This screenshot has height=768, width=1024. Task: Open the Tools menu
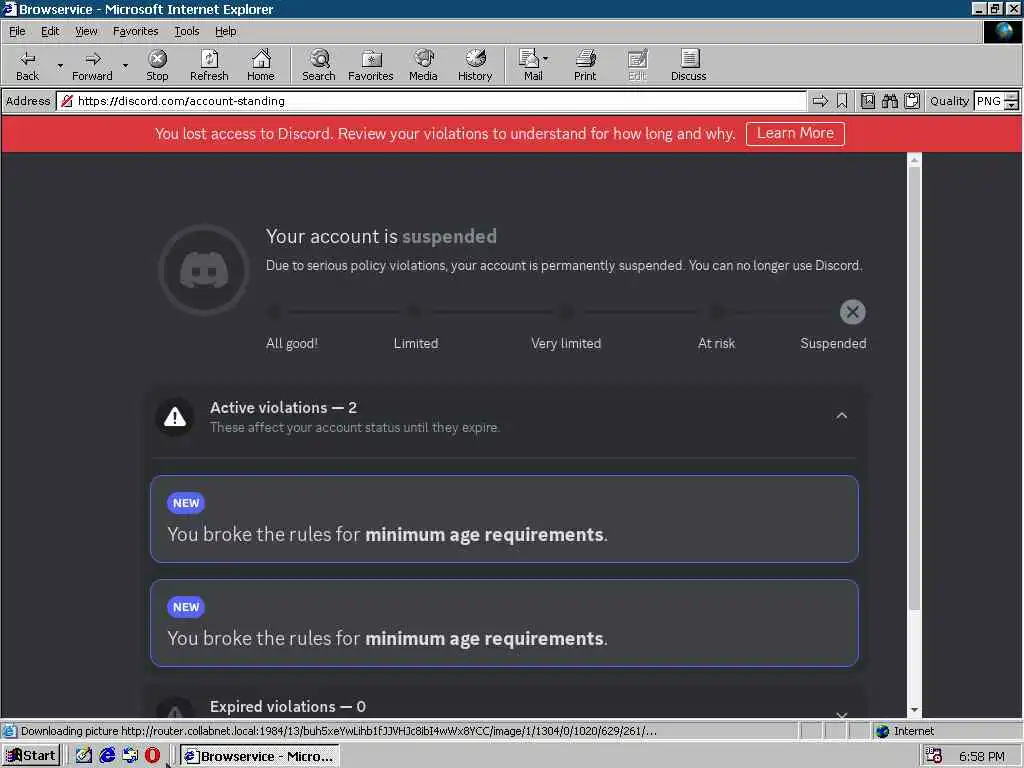point(186,31)
